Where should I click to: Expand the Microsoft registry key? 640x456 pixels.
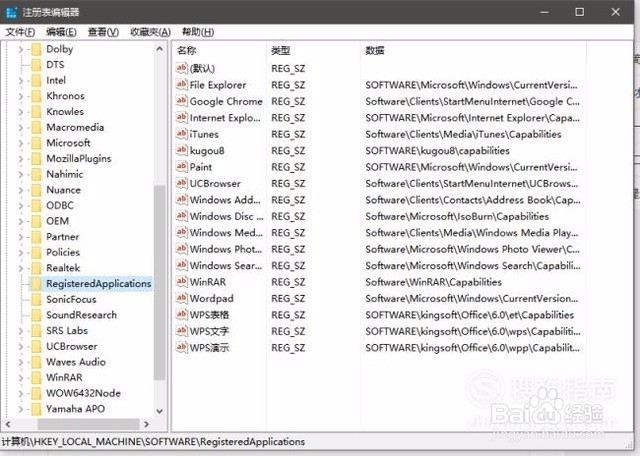pos(21,143)
